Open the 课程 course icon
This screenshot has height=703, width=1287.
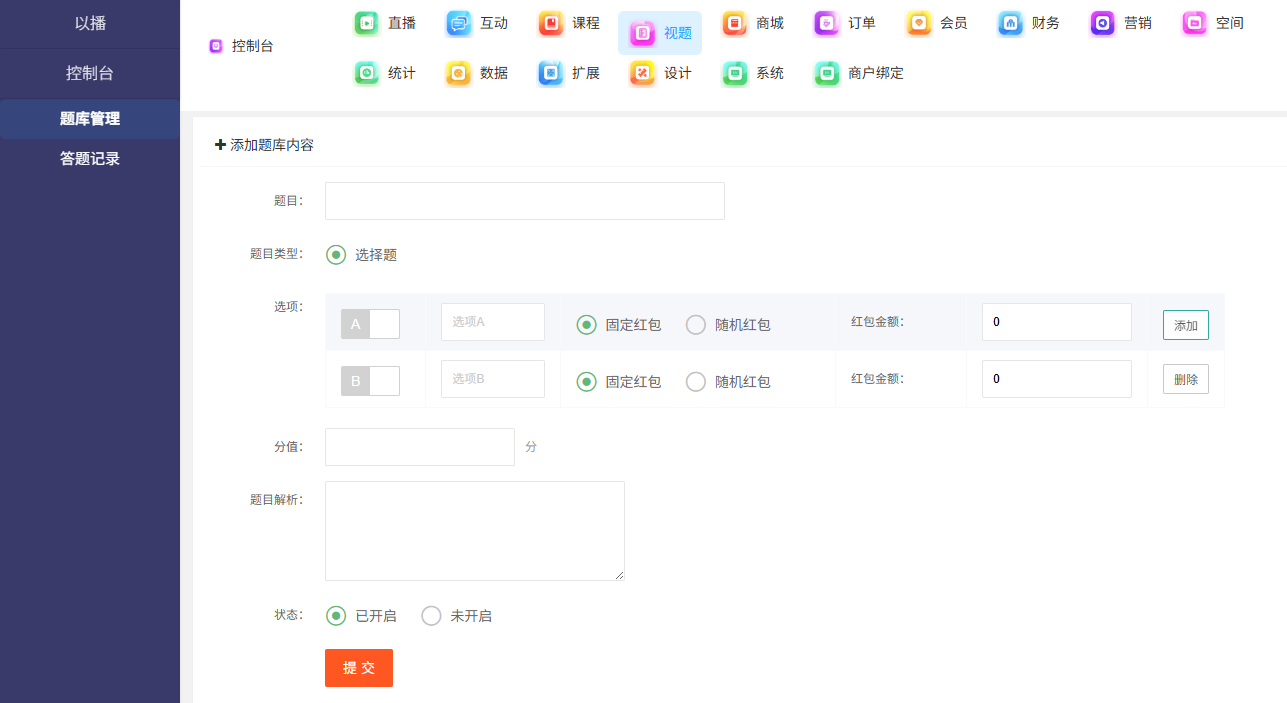(551, 23)
